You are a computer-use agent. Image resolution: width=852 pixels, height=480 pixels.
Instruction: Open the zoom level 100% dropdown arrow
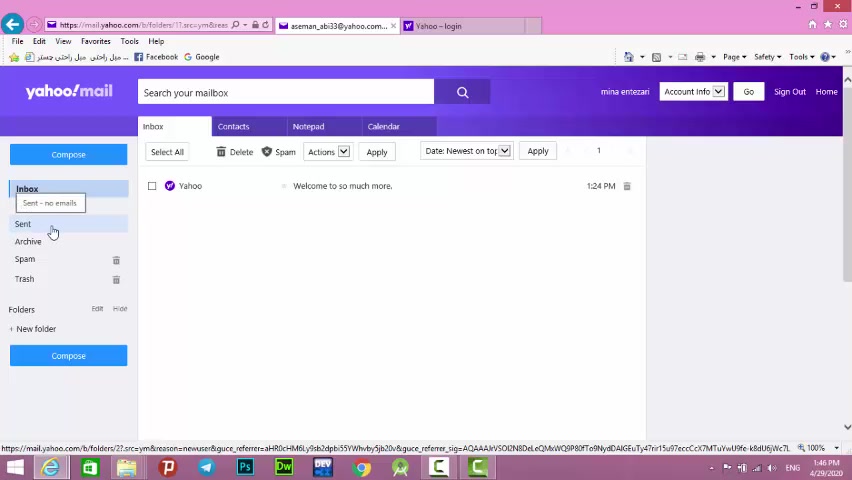pos(836,448)
